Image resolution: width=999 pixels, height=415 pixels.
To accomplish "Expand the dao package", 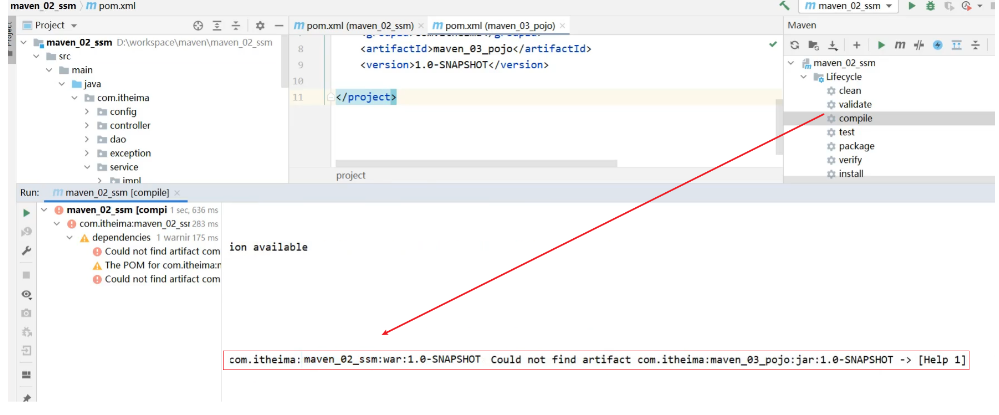I will pos(87,140).
